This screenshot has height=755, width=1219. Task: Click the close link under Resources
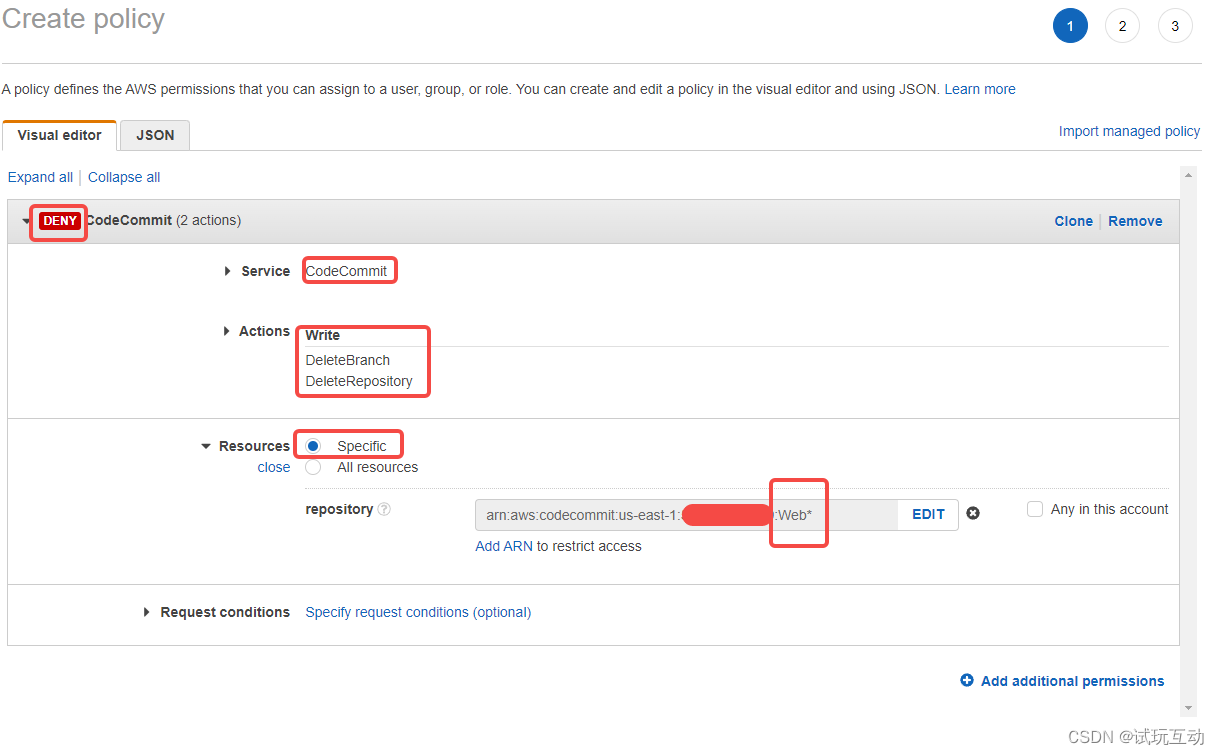tap(274, 467)
